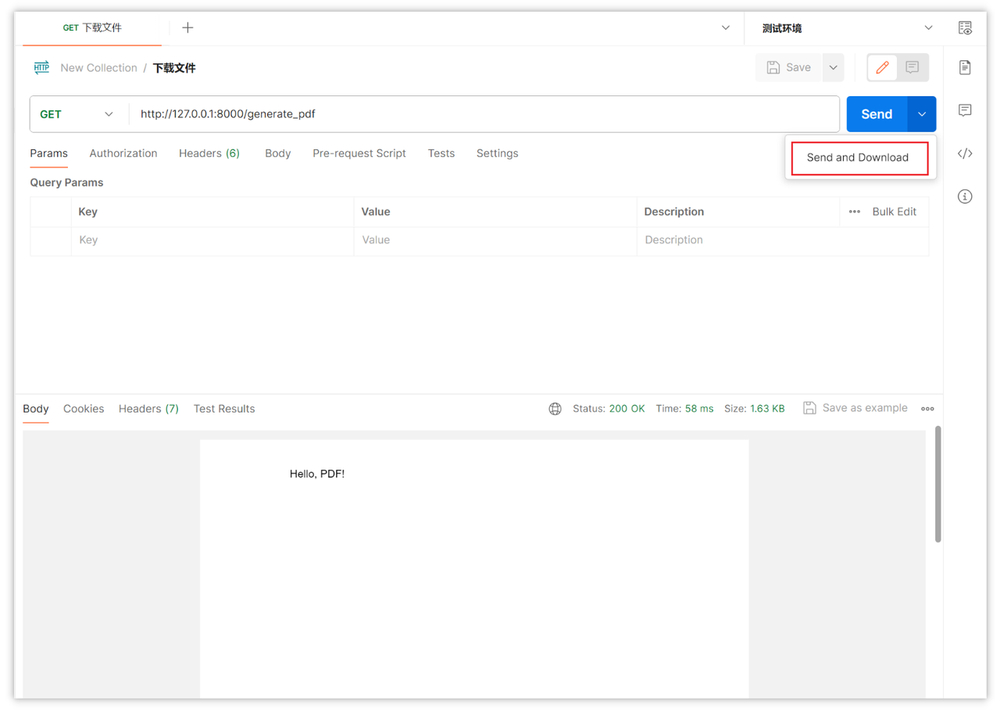Viewport: 1000px width, 712px height.
Task: Open the Cookies response tab
Action: point(83,408)
